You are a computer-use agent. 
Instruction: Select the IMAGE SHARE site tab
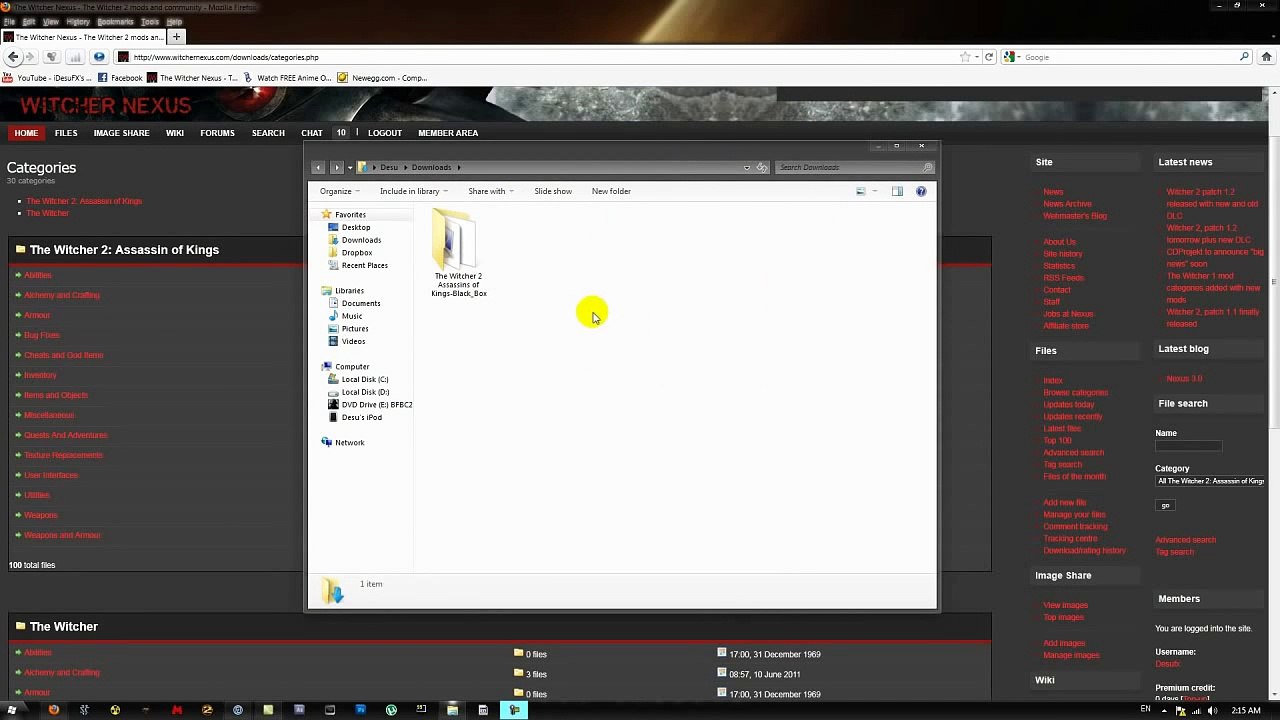(x=121, y=133)
